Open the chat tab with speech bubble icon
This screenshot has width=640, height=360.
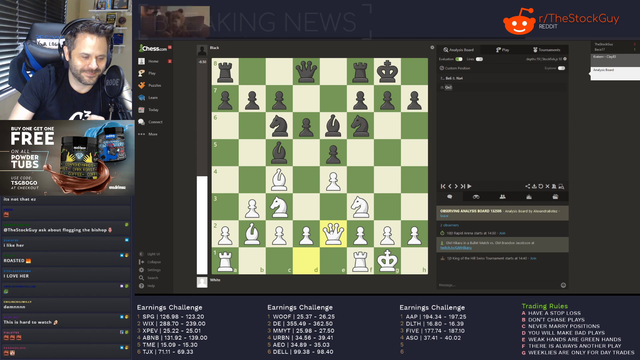(450, 197)
